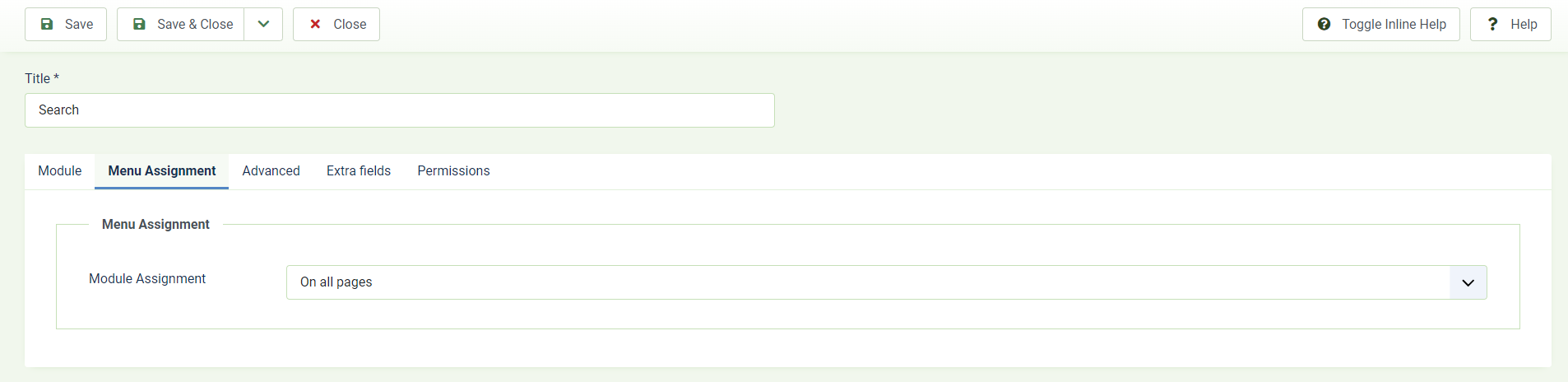Click the Help button label
The image size is (1568, 382).
point(1524,25)
